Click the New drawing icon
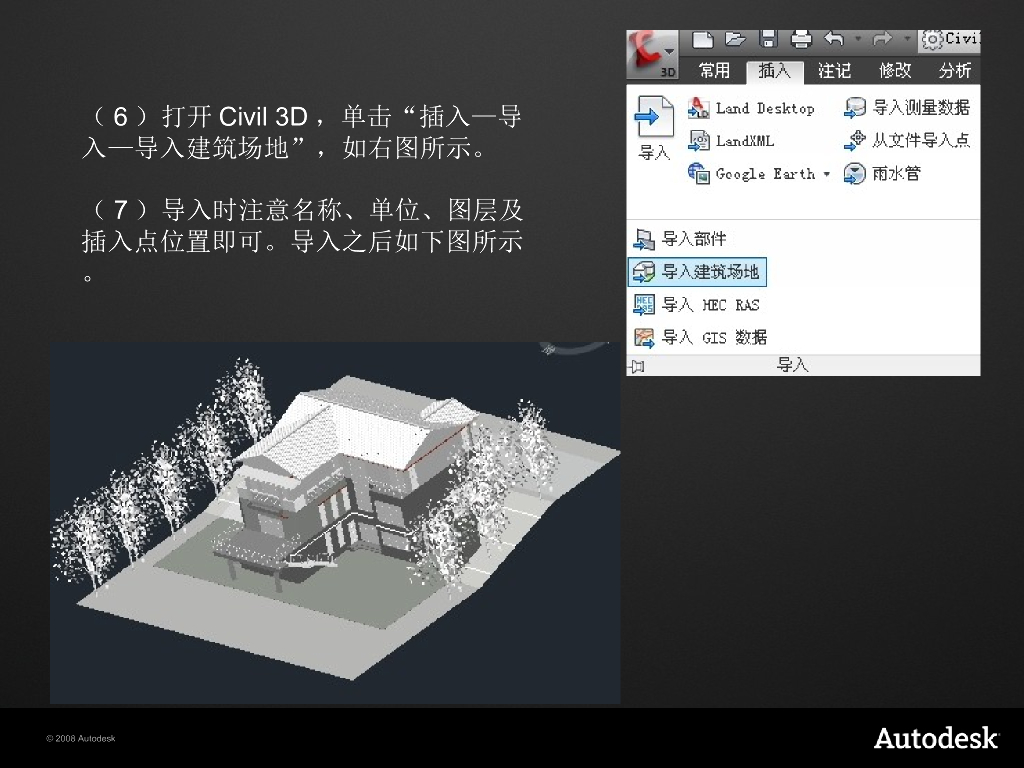 pyautogui.click(x=703, y=40)
